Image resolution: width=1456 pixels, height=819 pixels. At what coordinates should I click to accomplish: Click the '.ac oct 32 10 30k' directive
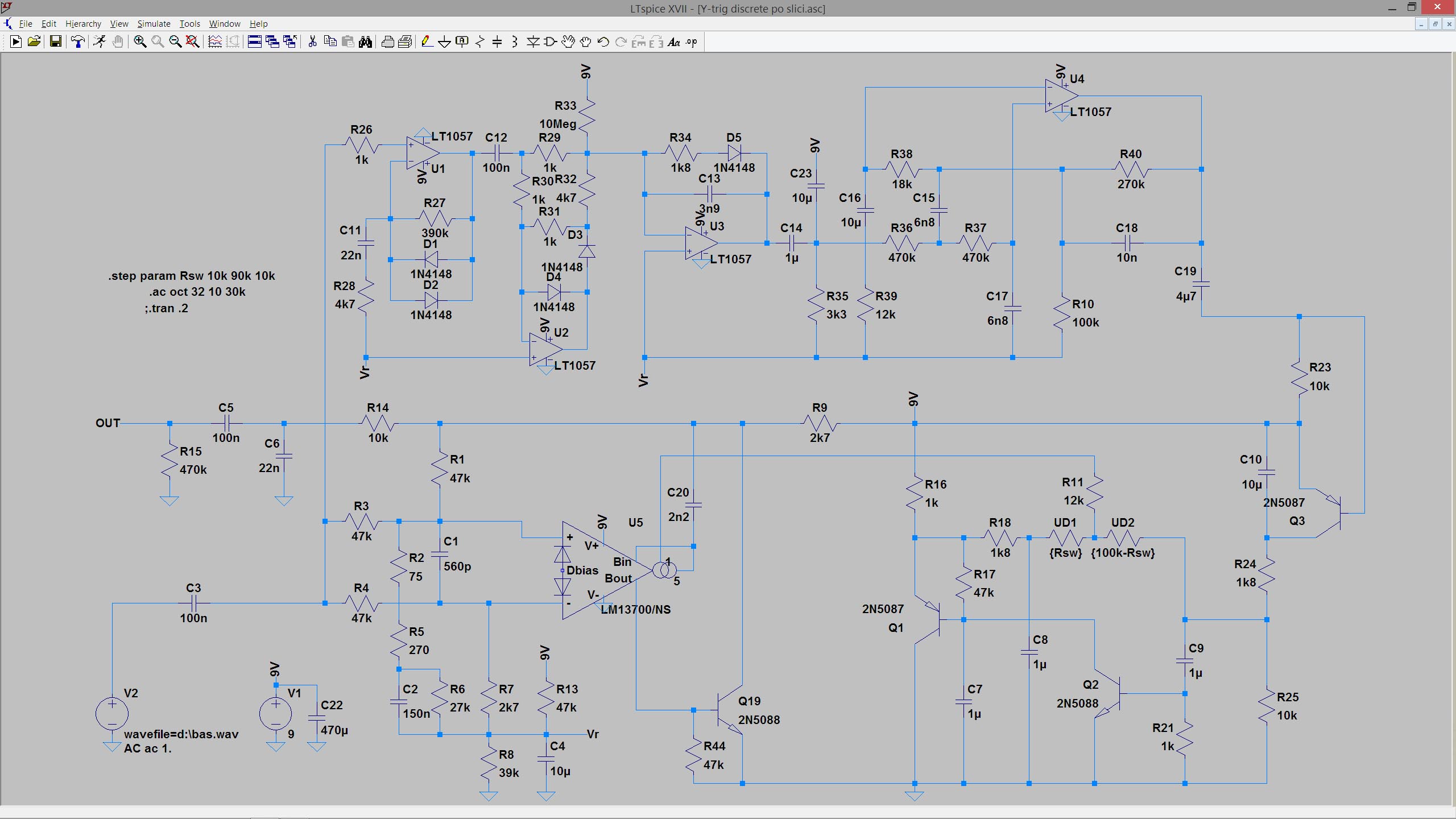click(x=197, y=292)
